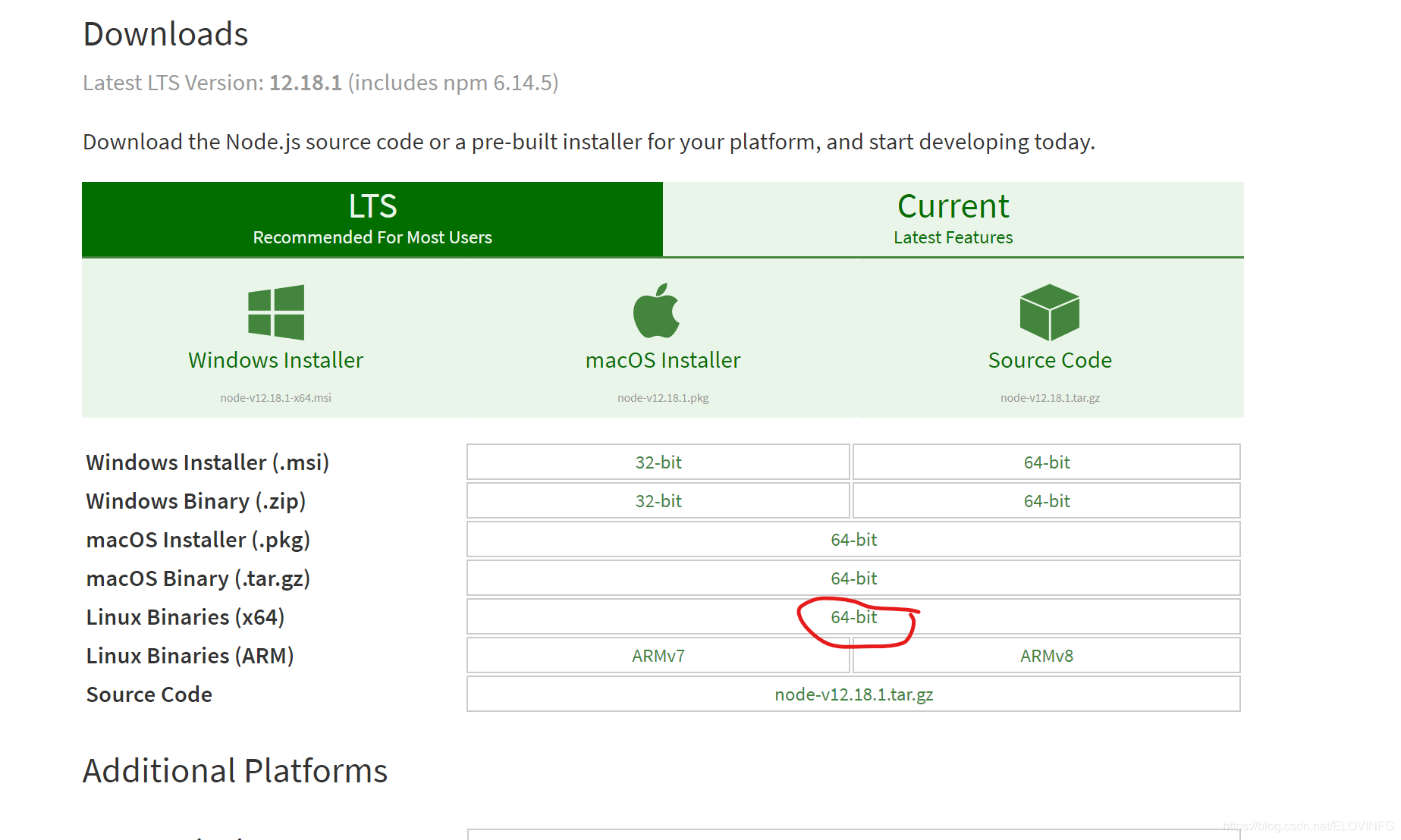This screenshot has width=1401, height=840.
Task: Download Linux Binaries ARMv7
Action: click(658, 655)
